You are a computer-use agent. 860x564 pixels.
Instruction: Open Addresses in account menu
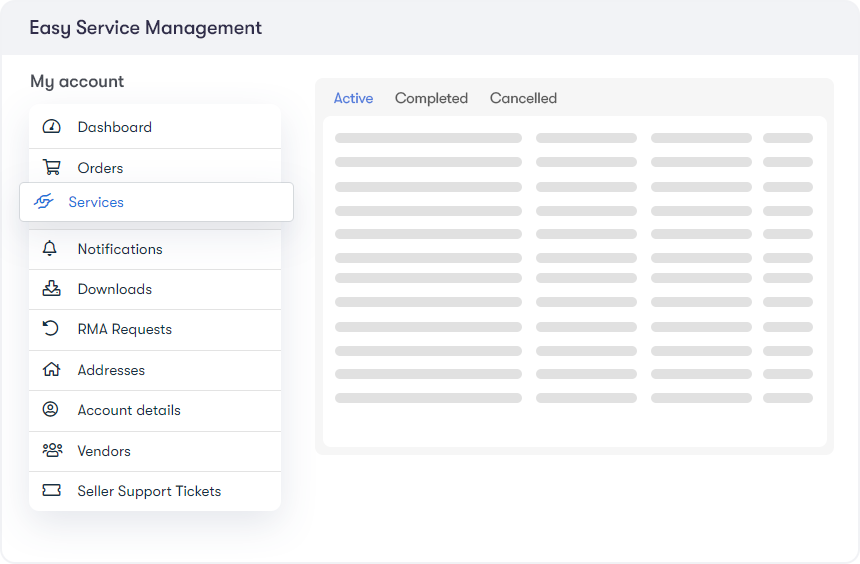pyautogui.click(x=155, y=370)
